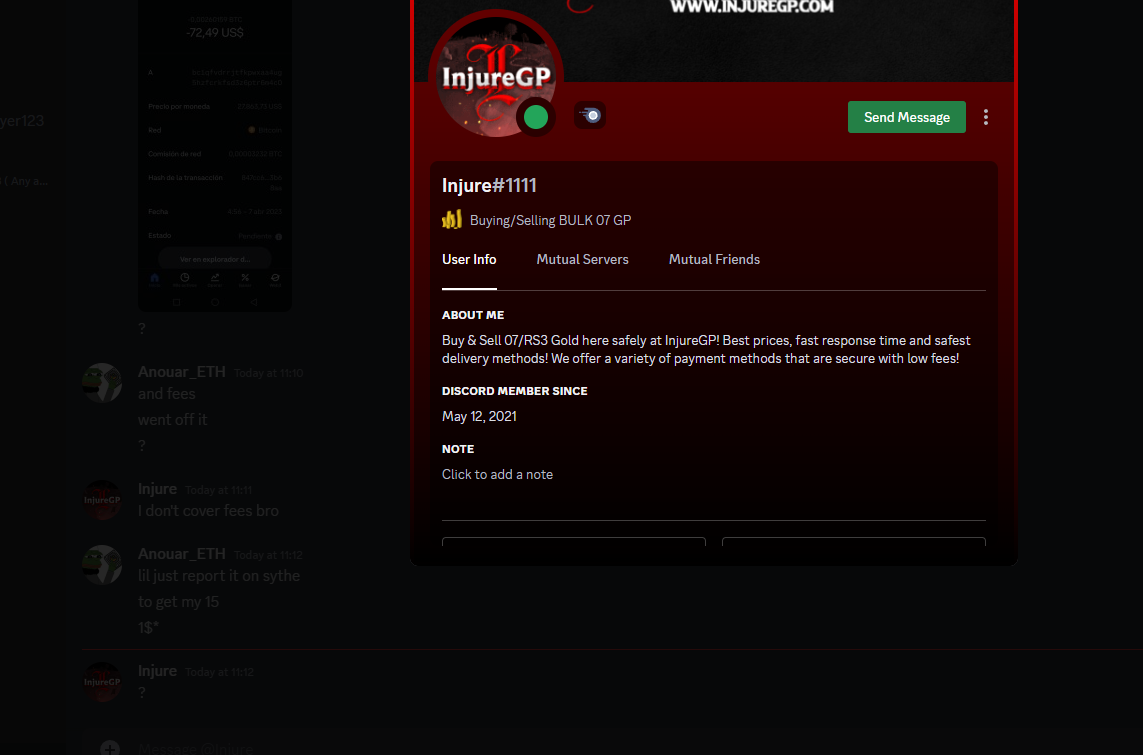Click Injure name at Today 11:11

pyautogui.click(x=157, y=488)
